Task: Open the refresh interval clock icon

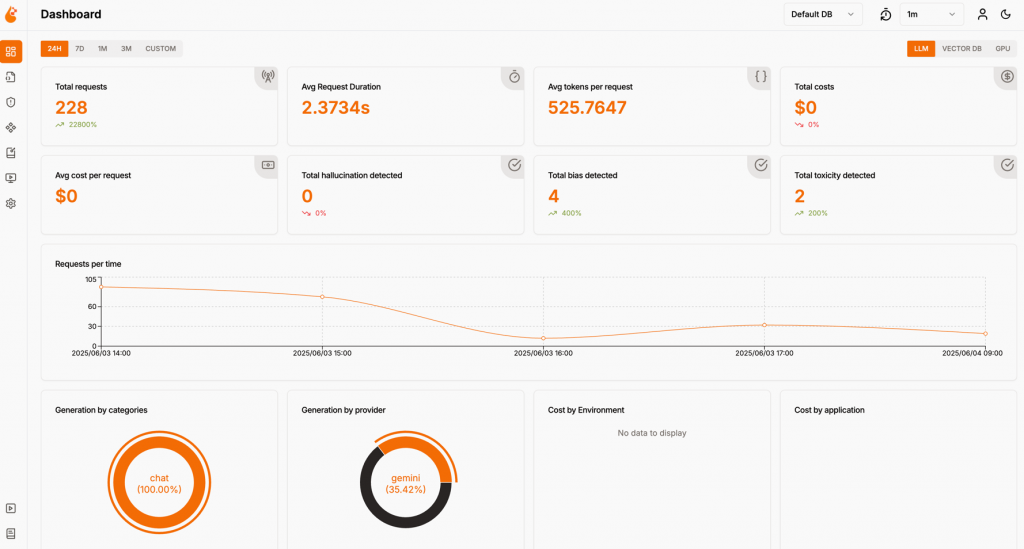Action: coord(886,14)
